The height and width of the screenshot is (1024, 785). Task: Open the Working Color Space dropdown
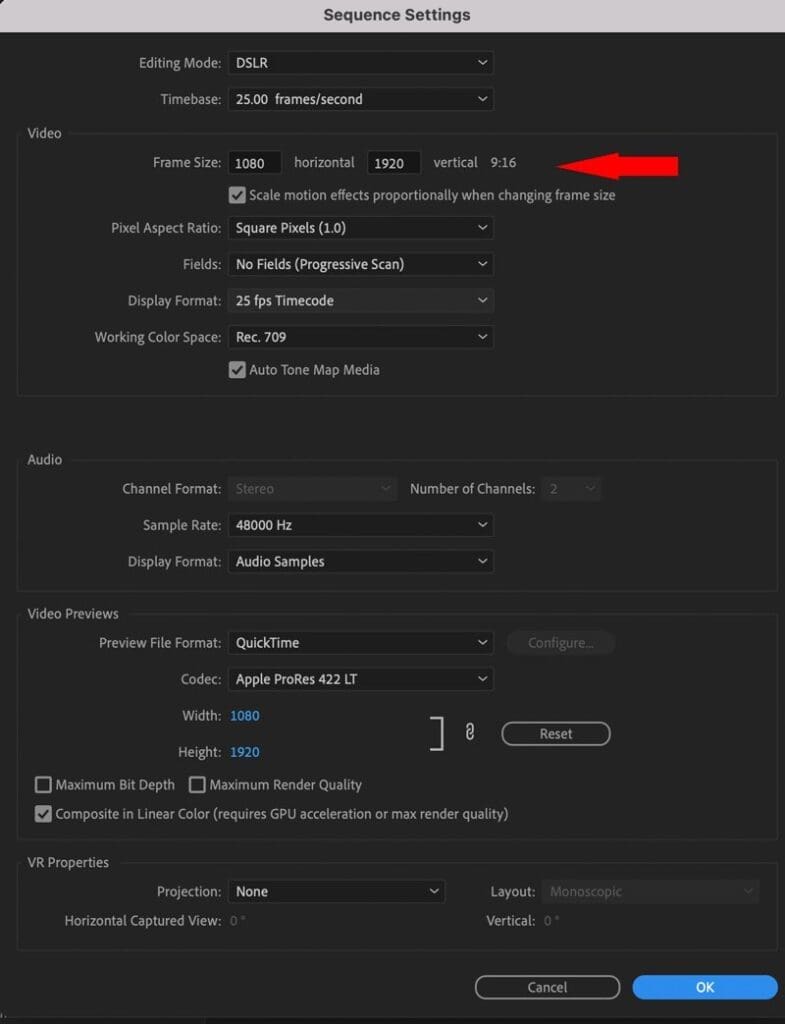click(360, 337)
